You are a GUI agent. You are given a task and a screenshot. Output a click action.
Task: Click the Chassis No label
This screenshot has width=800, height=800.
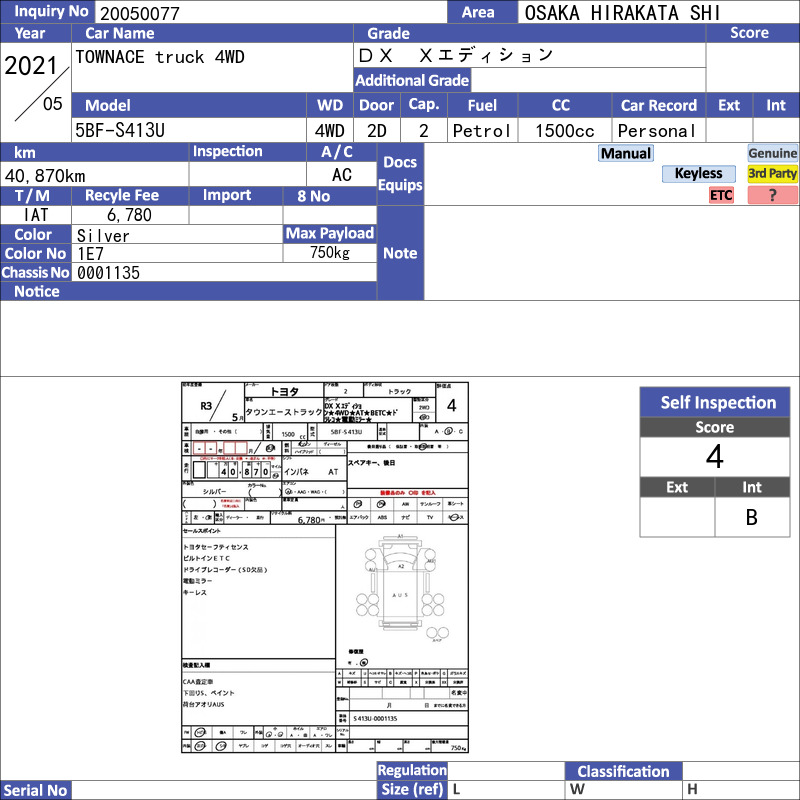[x=35, y=272]
